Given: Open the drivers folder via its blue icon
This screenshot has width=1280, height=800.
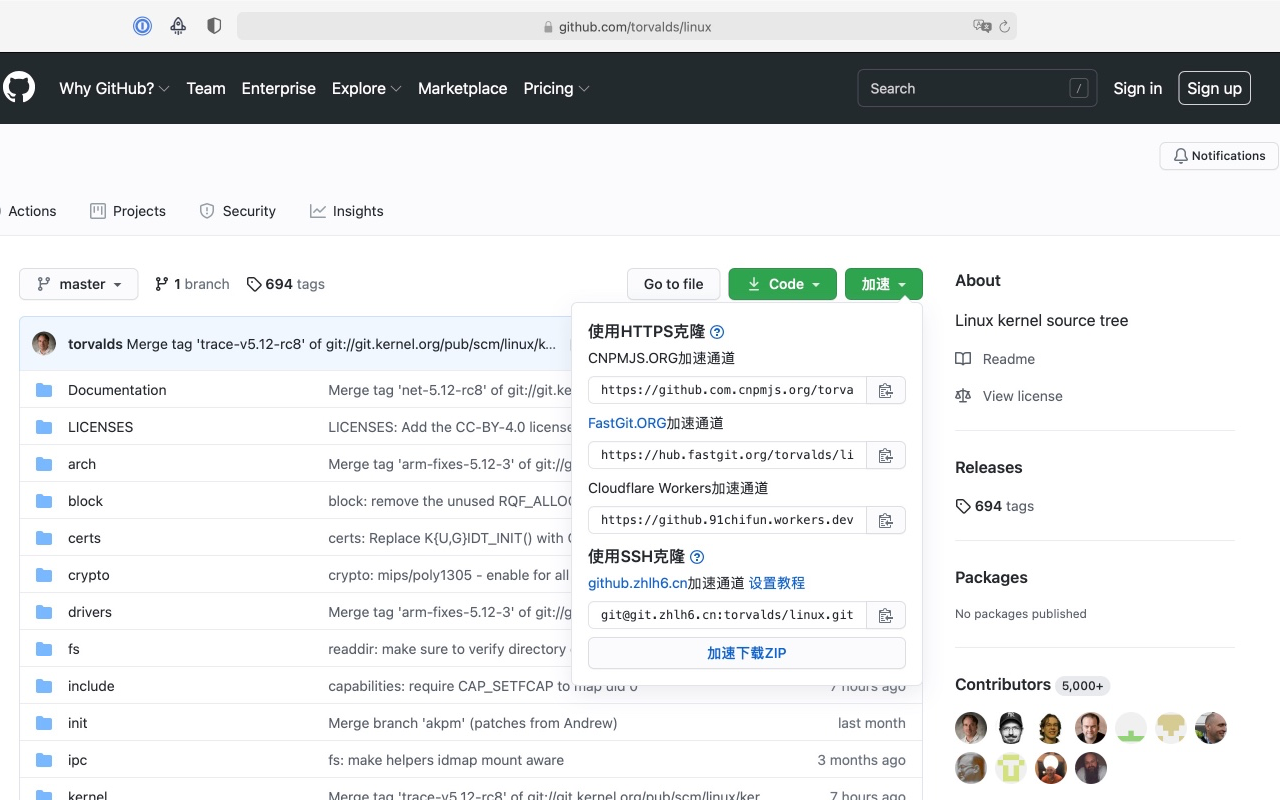Looking at the screenshot, I should (43, 611).
